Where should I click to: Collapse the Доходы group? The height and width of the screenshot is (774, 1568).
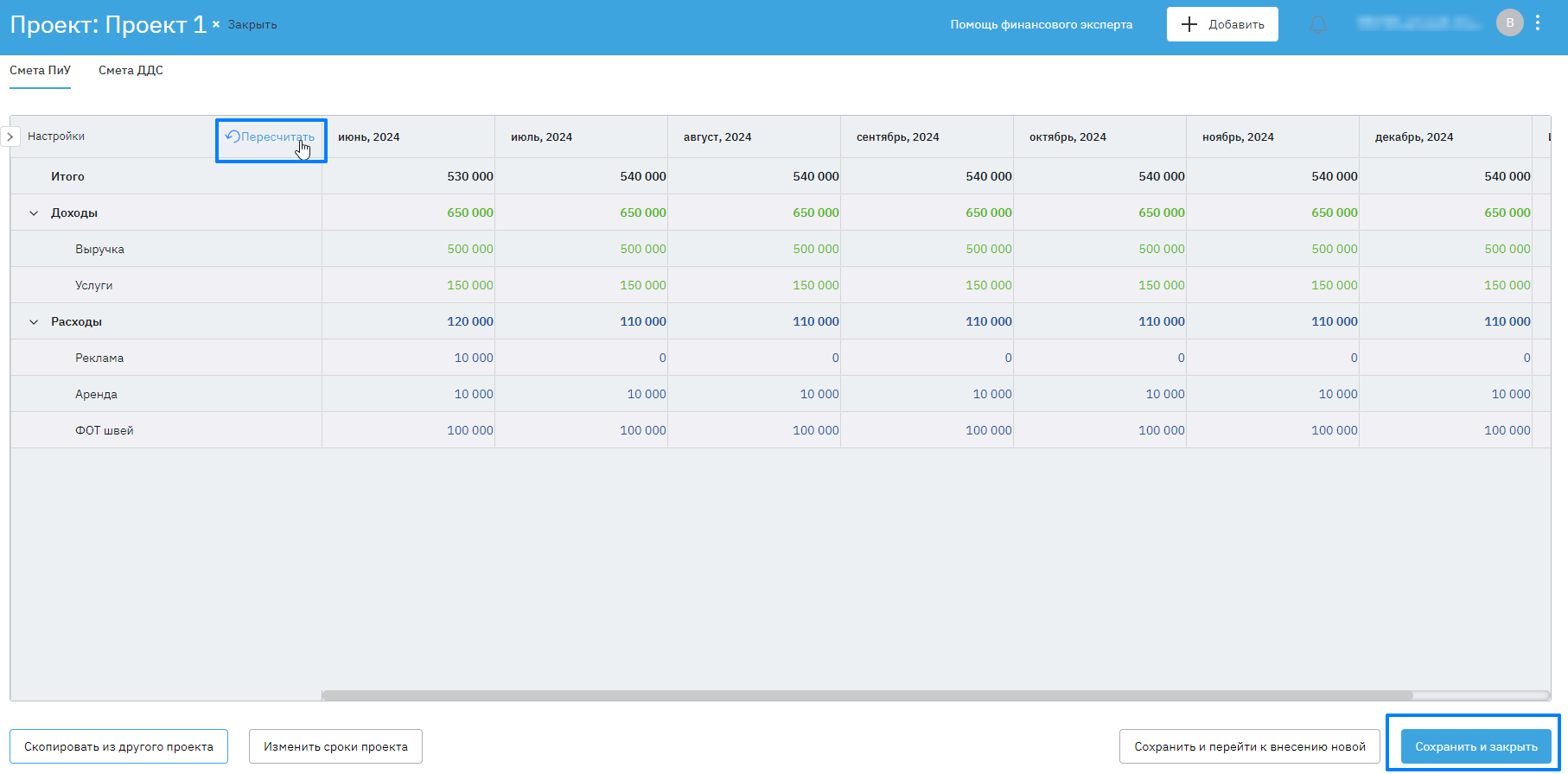click(34, 213)
